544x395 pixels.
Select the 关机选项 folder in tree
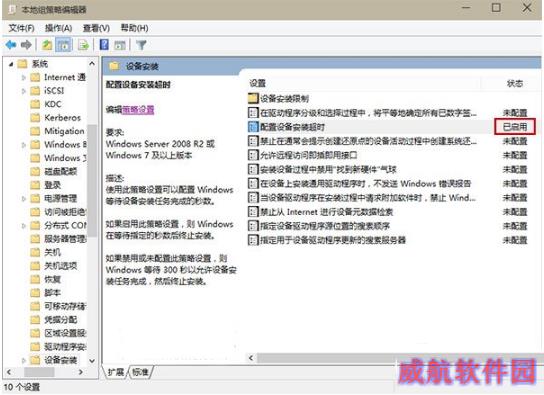[54, 266]
